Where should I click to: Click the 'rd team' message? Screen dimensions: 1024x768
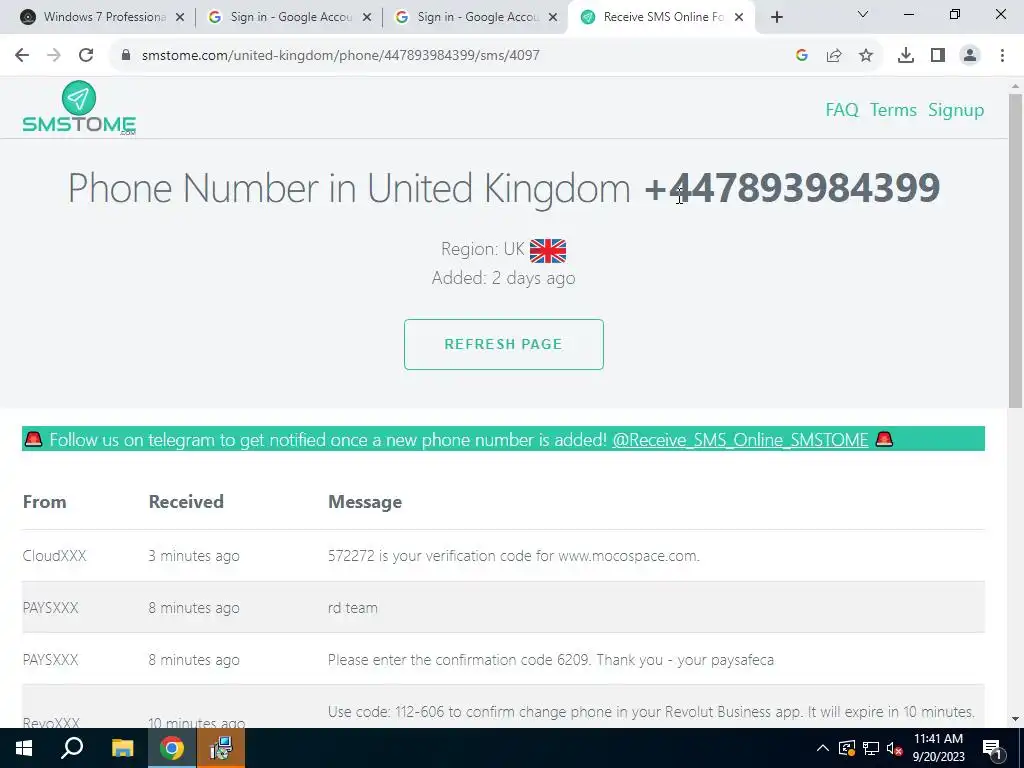(353, 607)
